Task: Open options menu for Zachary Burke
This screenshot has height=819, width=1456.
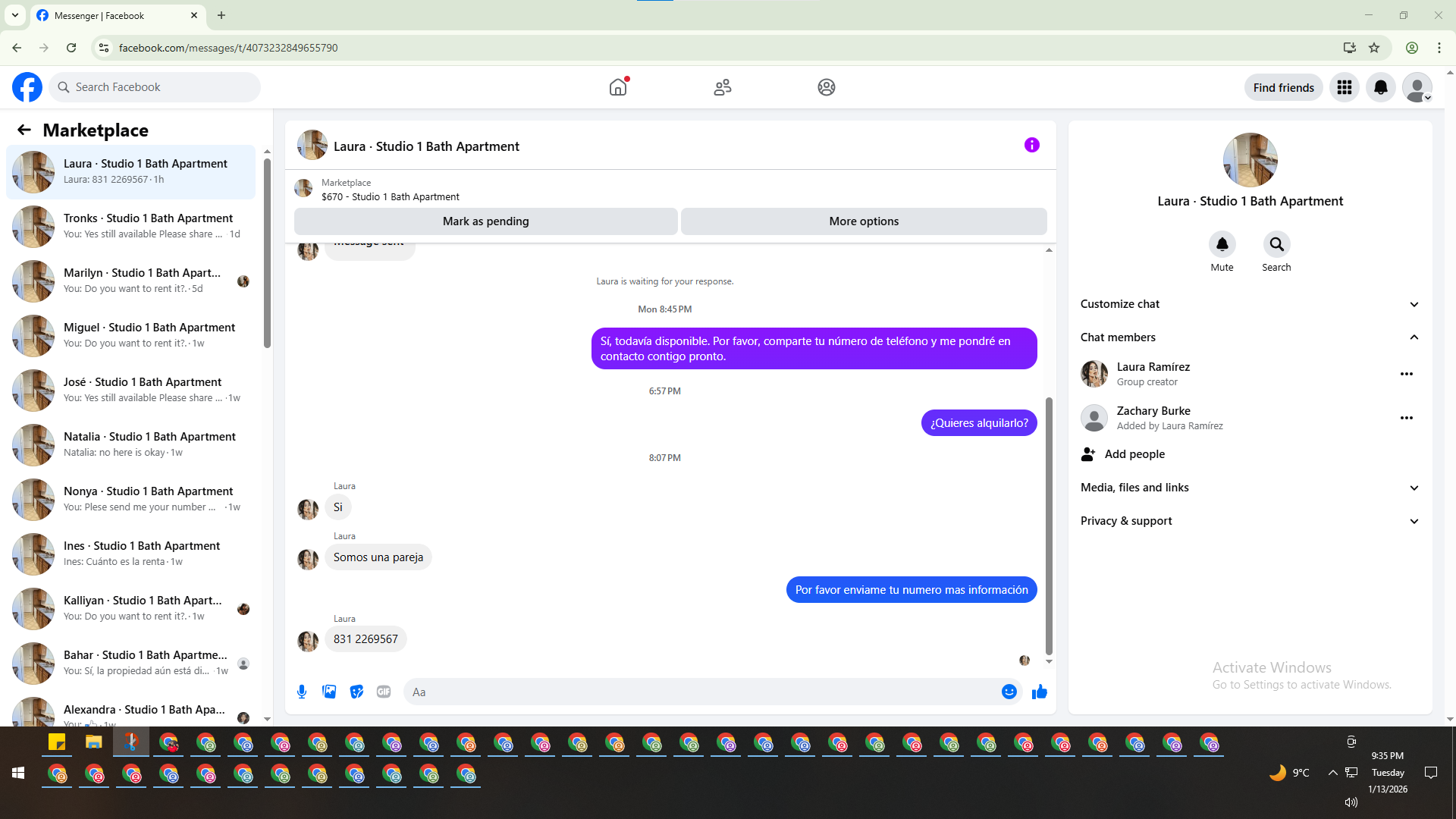Action: click(1406, 418)
